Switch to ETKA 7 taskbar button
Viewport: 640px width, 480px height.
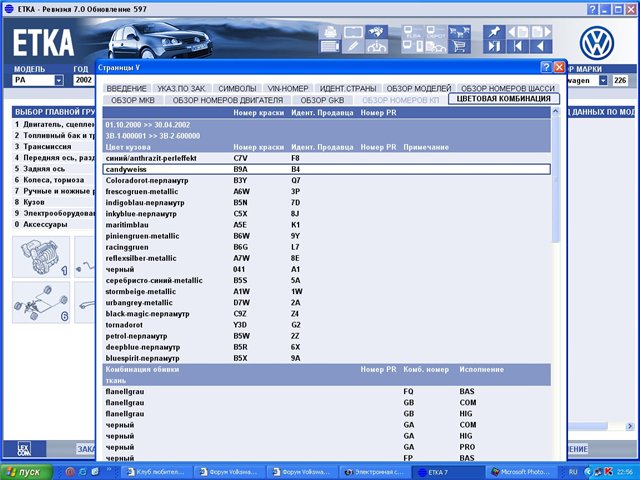(447, 472)
